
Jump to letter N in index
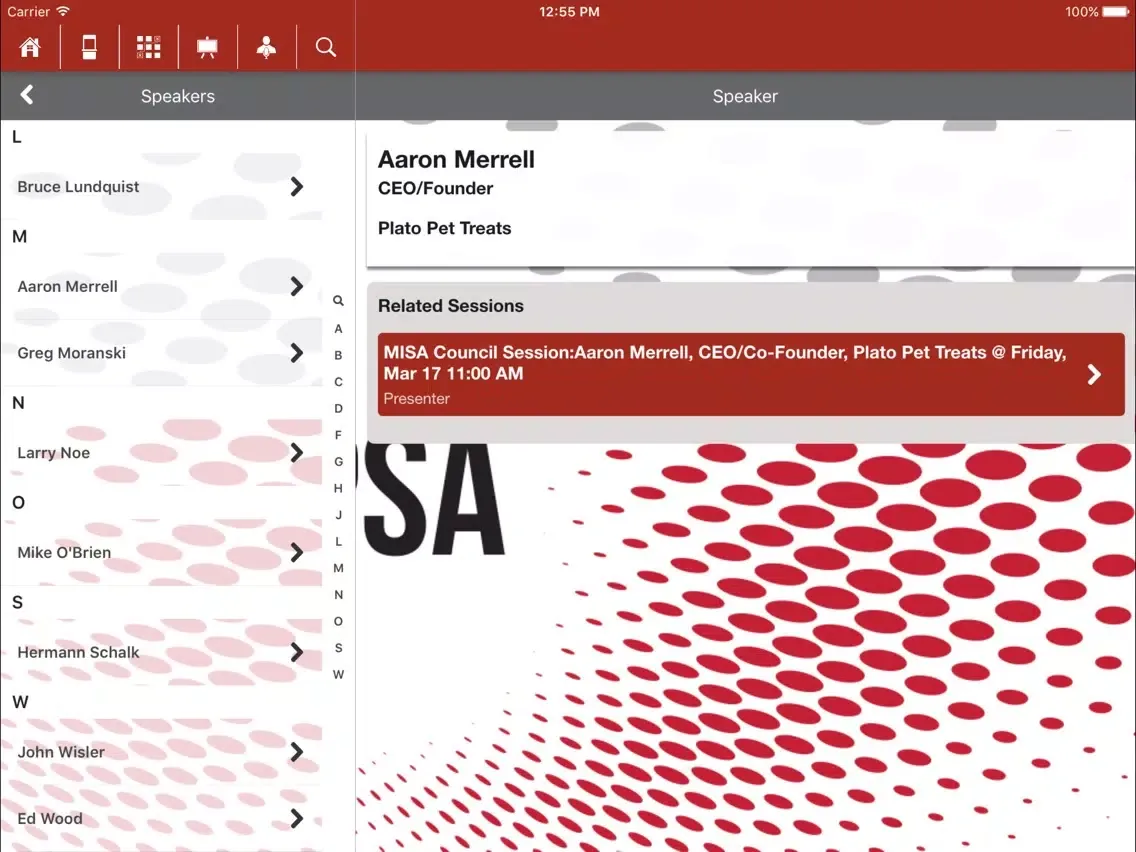338,595
